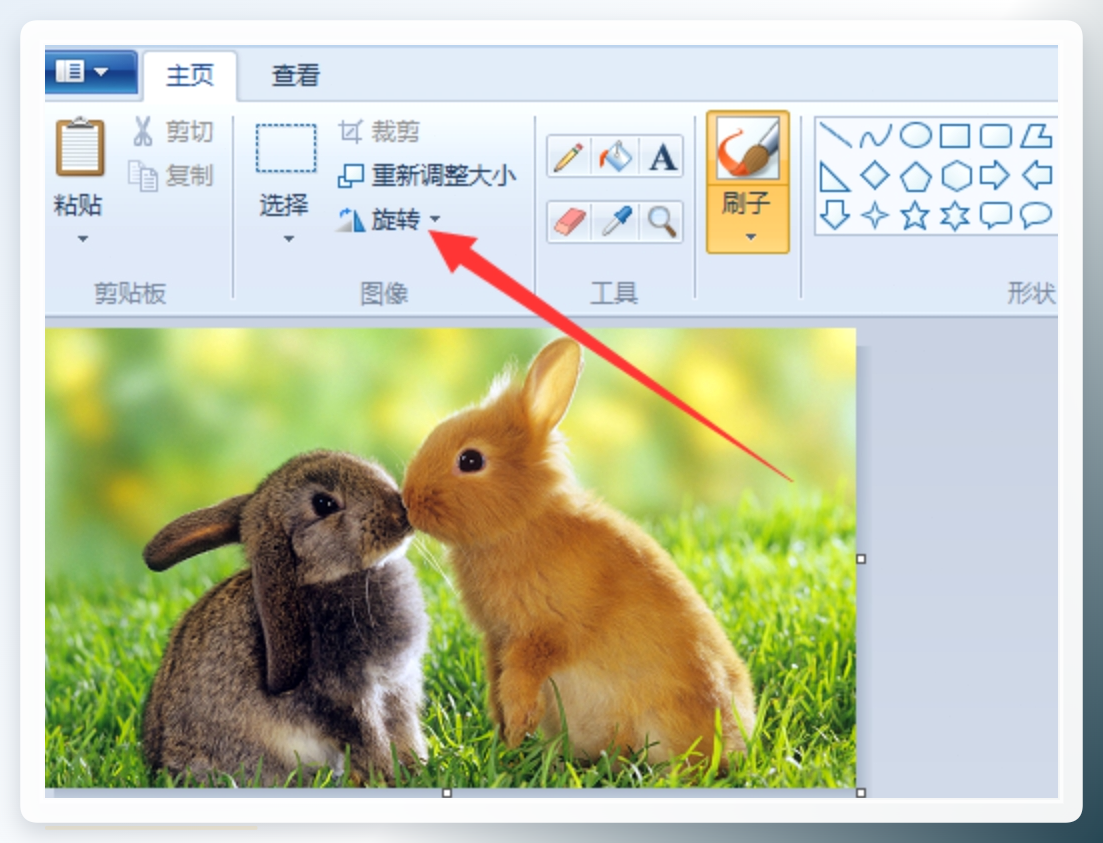Select the Fill with color bucket tool

(x=615, y=157)
